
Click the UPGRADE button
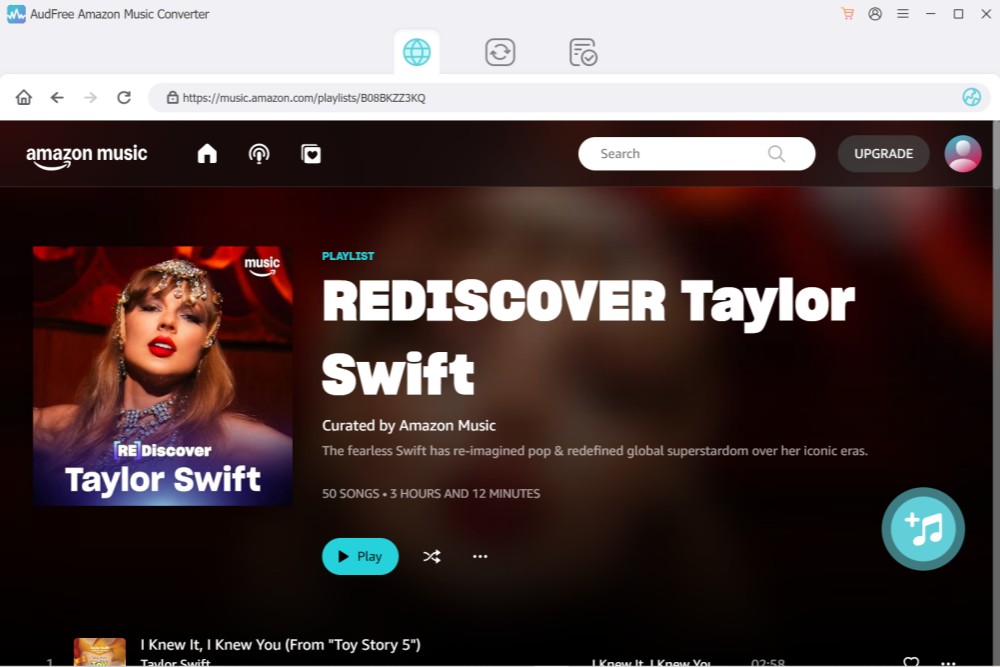[x=883, y=154]
